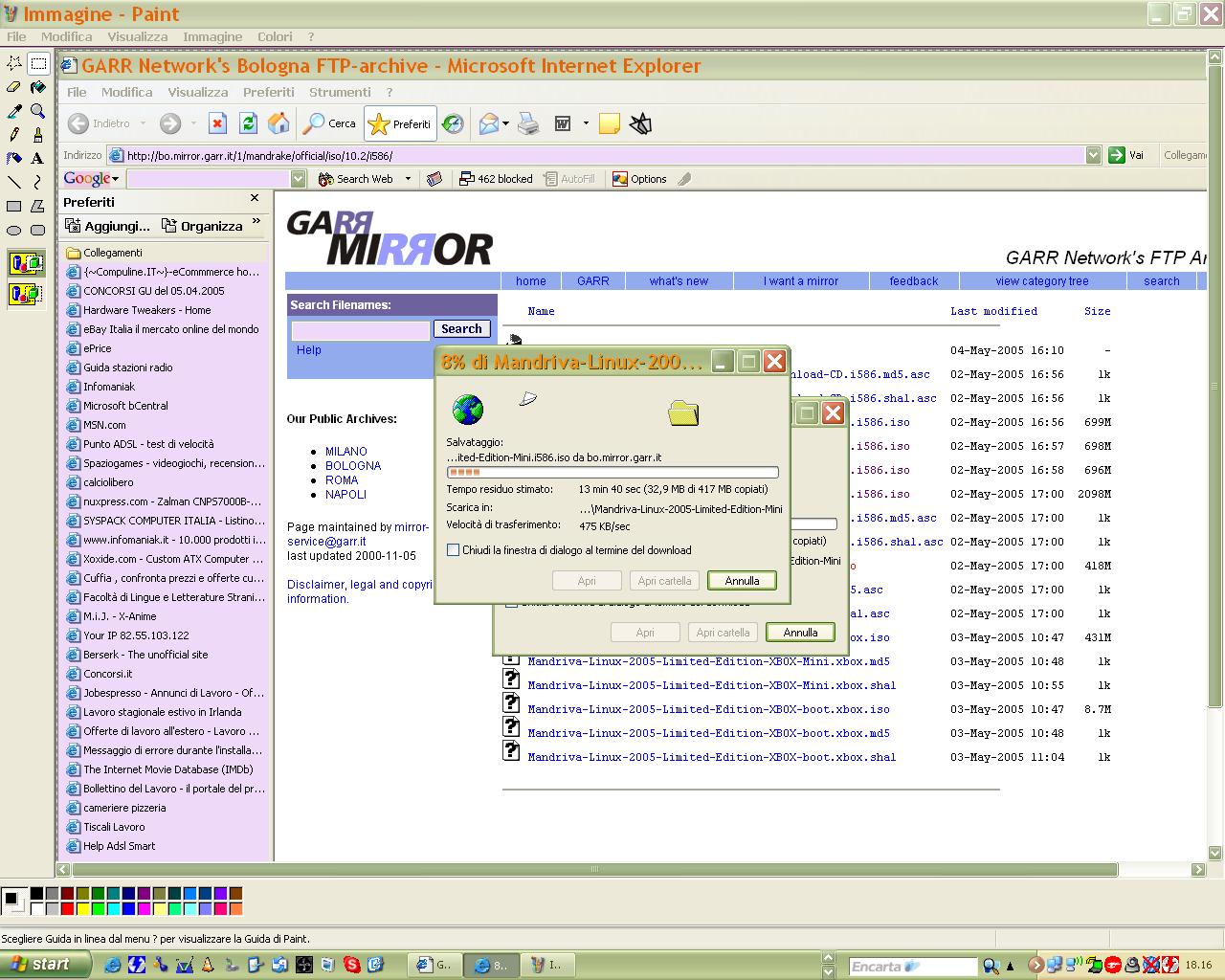Click the 'what's new' navigation link
Viewport: 1225px width, 980px height.
[x=679, y=281]
